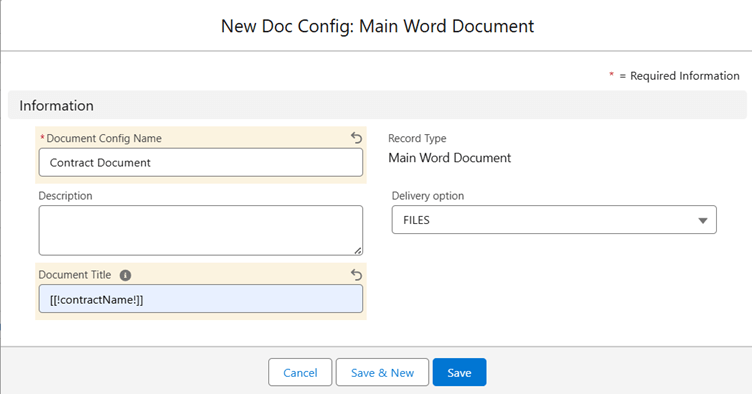
Task: Save the doc config record
Action: pos(459,372)
